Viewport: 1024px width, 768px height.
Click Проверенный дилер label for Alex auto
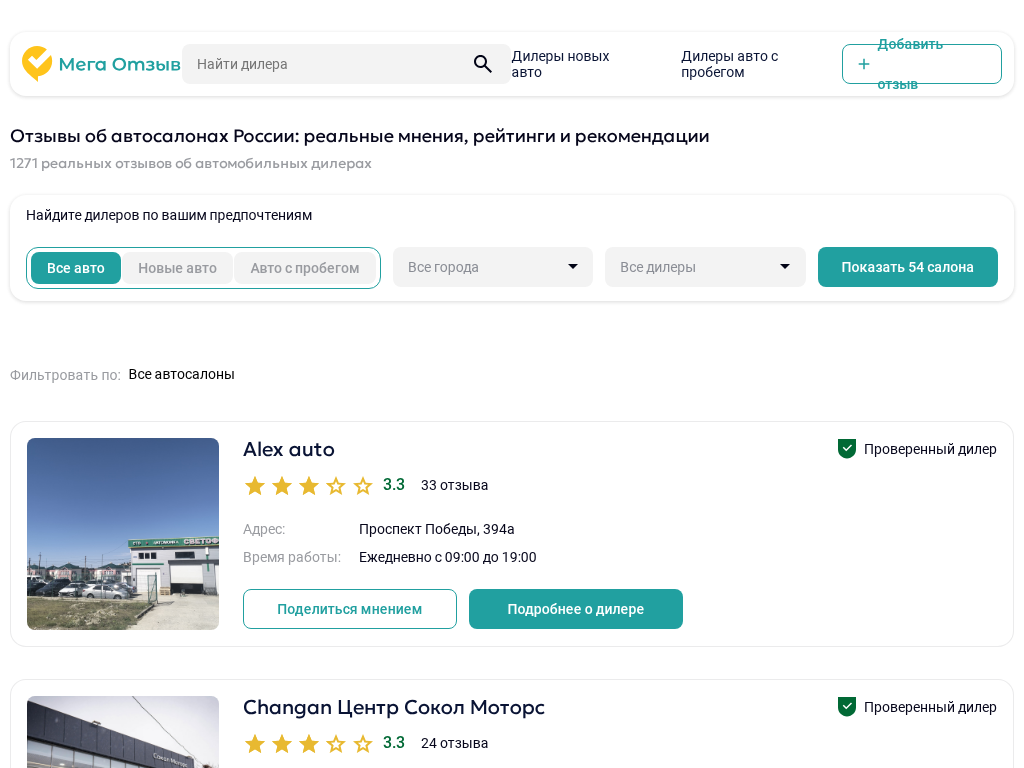point(930,449)
